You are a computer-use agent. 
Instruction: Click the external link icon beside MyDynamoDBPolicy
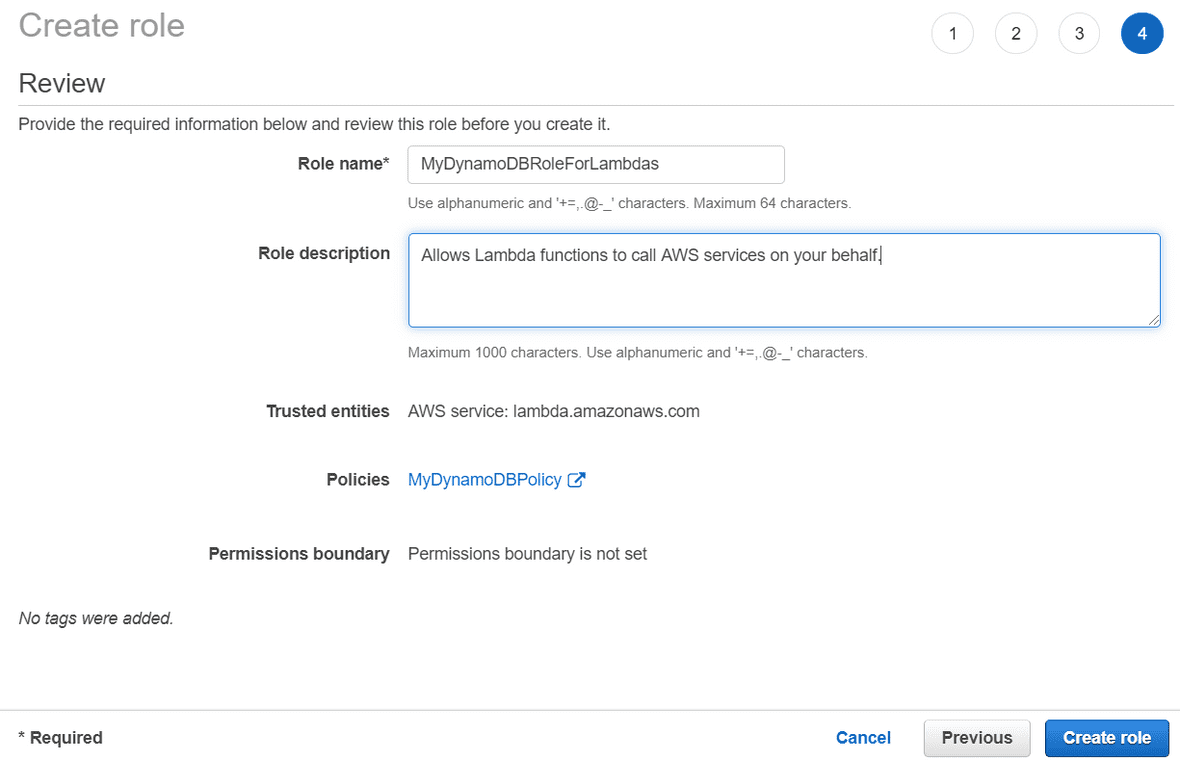(576, 480)
